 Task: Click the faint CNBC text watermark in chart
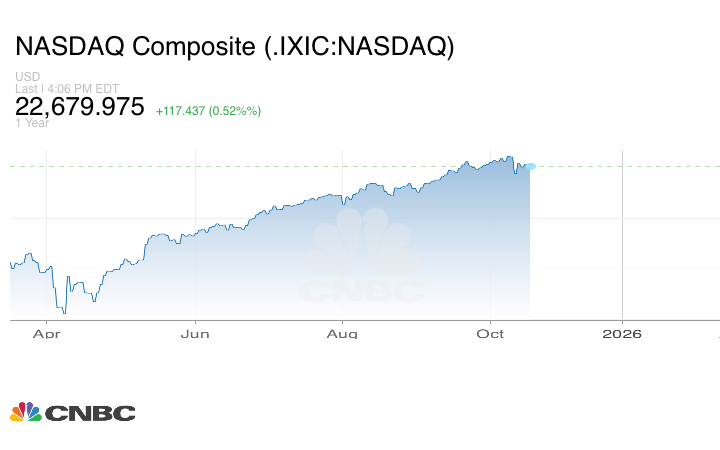pos(362,291)
